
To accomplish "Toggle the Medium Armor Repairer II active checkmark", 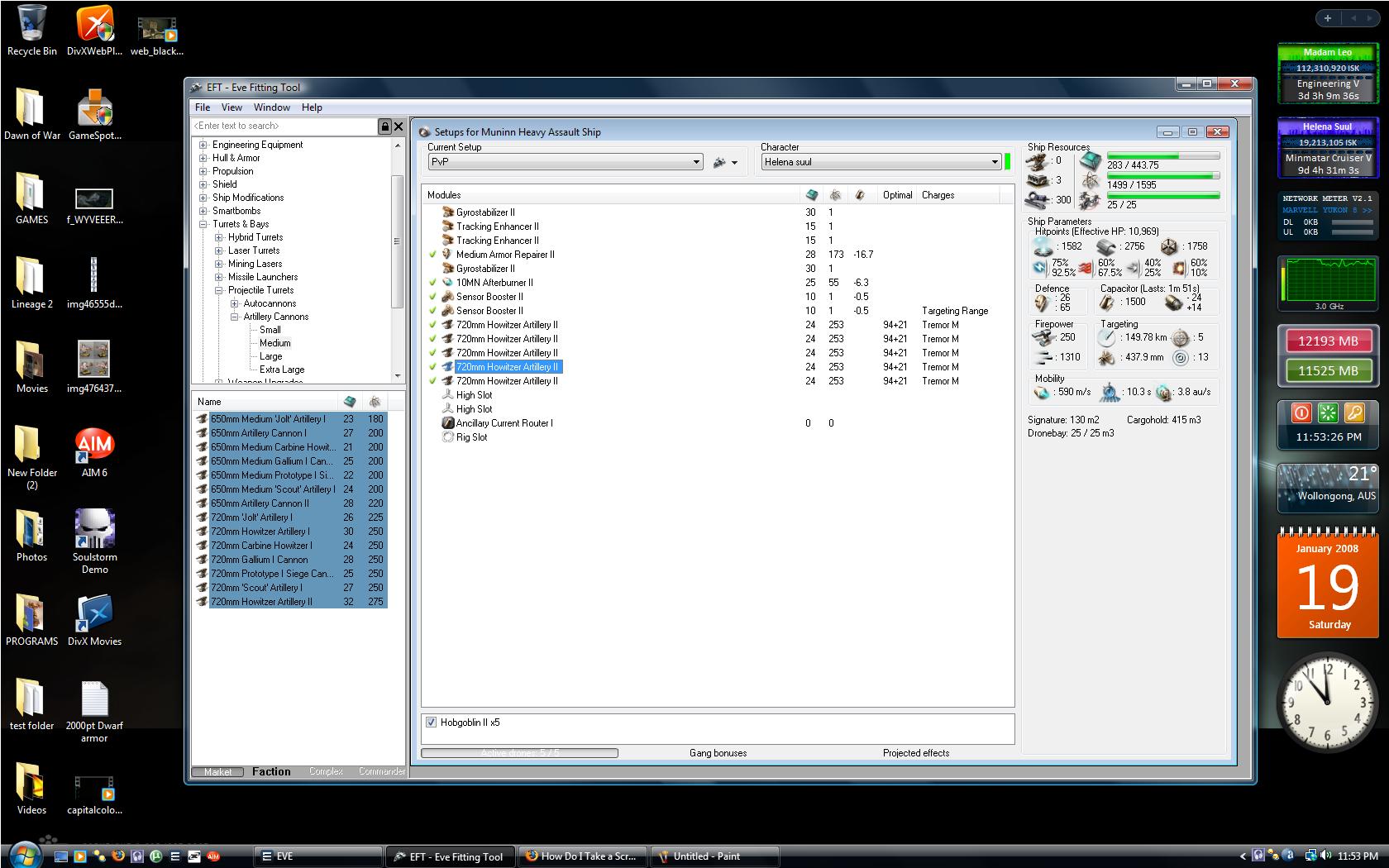I will tap(432, 255).
